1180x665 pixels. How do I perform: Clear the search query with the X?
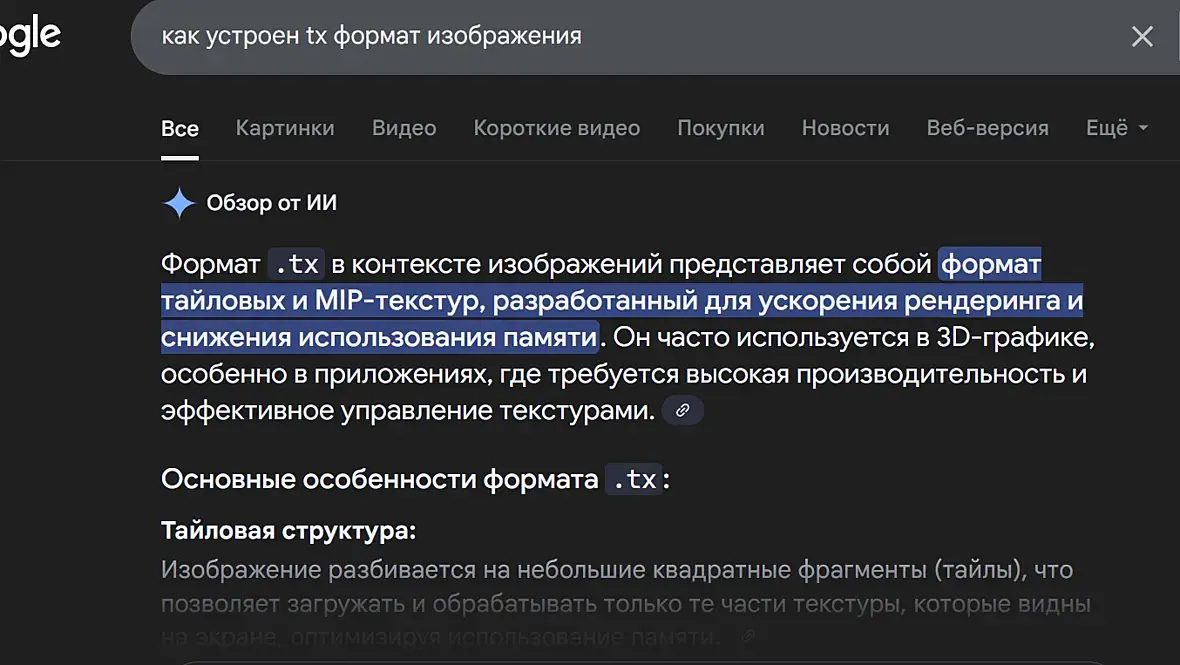1141,37
